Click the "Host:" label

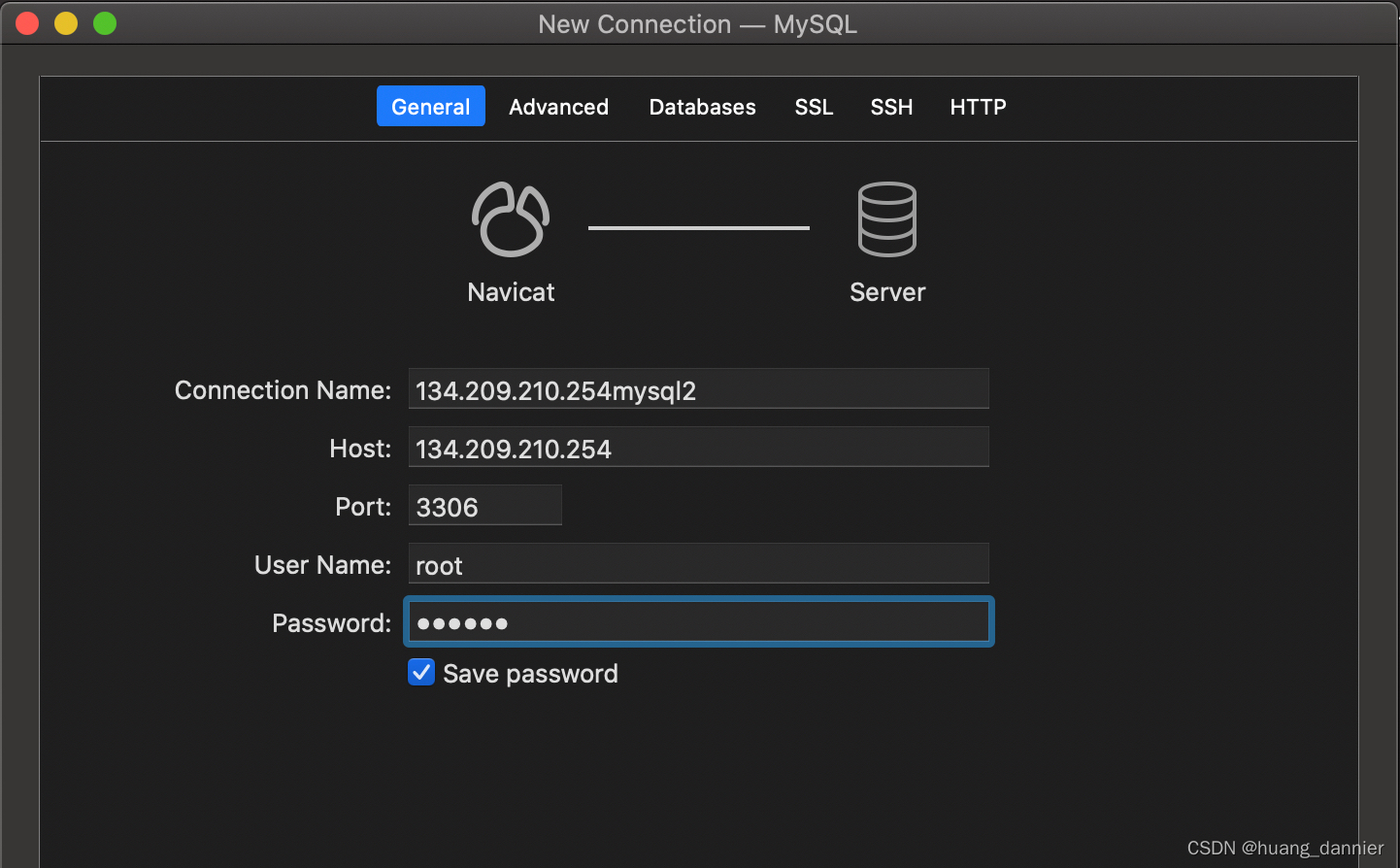tap(360, 449)
